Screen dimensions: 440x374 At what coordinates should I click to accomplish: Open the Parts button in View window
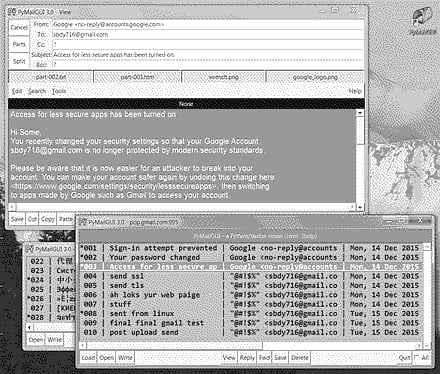(19, 44)
